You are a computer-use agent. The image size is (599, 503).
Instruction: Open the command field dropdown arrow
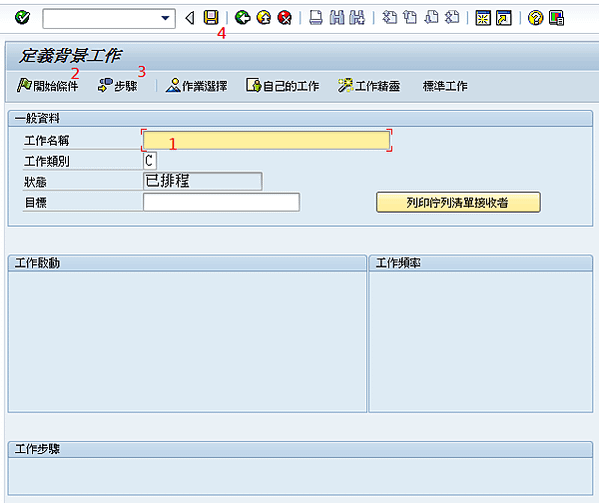pyautogui.click(x=165, y=18)
